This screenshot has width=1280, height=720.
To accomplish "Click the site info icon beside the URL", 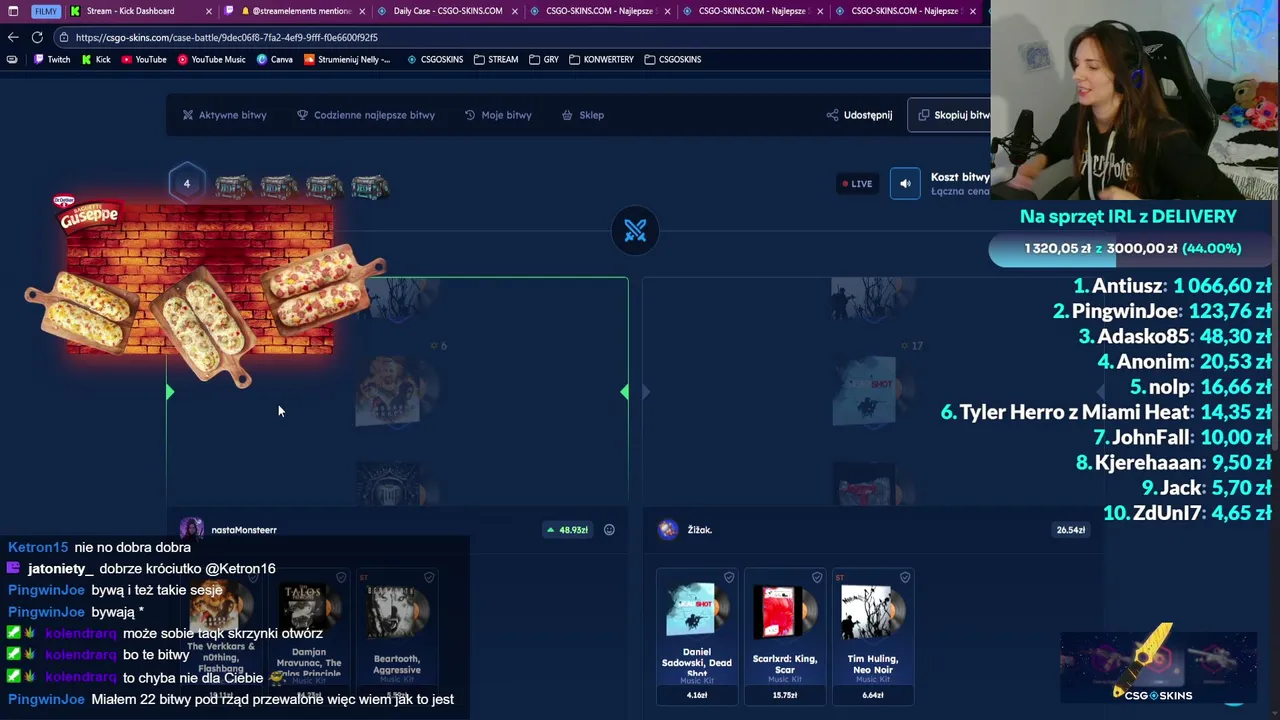I will pos(64,37).
